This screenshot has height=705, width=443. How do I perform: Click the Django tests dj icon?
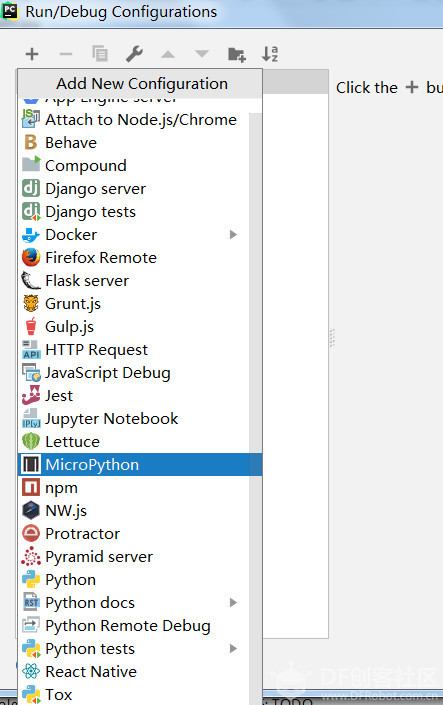coord(31,211)
